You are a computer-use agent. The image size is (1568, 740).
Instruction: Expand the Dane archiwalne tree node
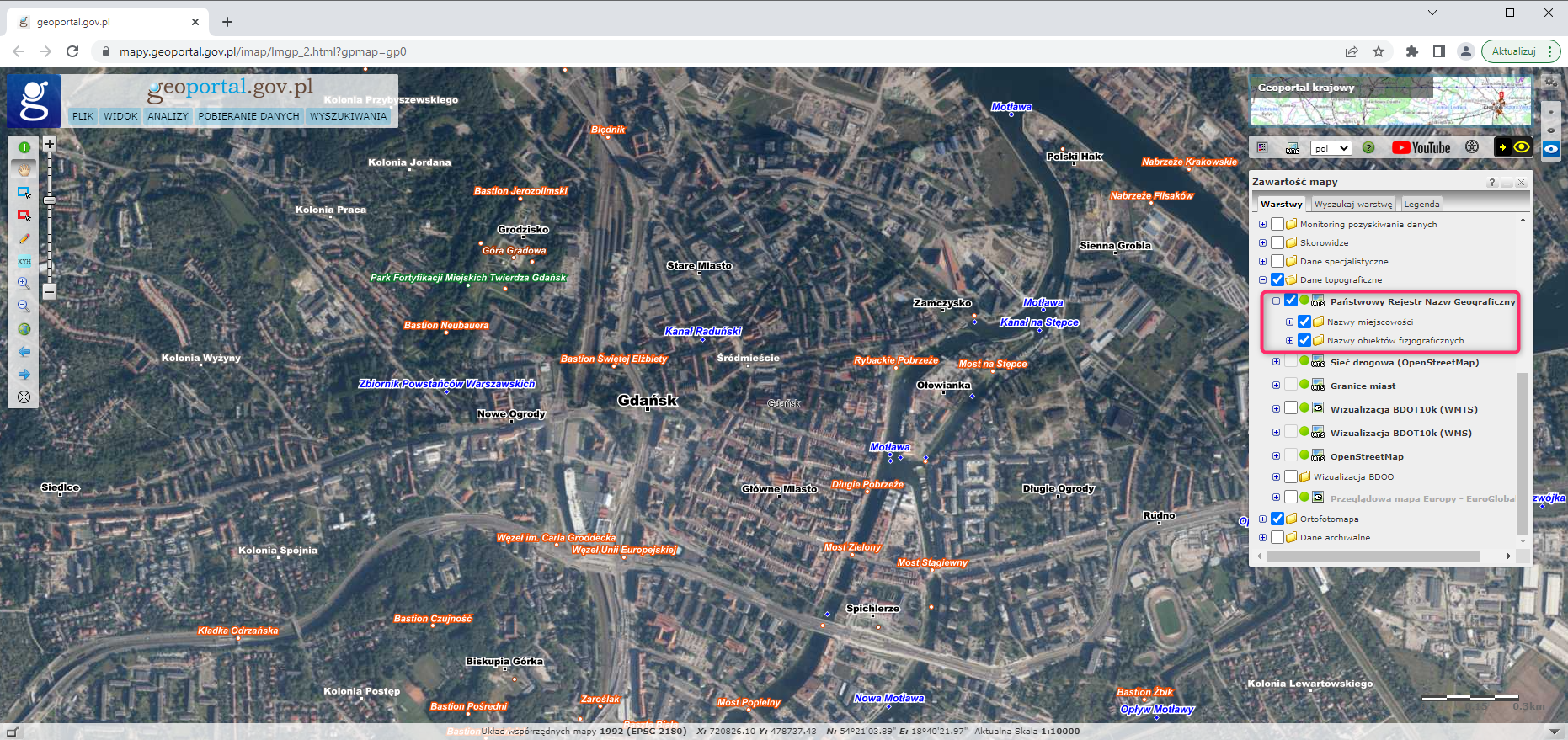[x=1262, y=537]
